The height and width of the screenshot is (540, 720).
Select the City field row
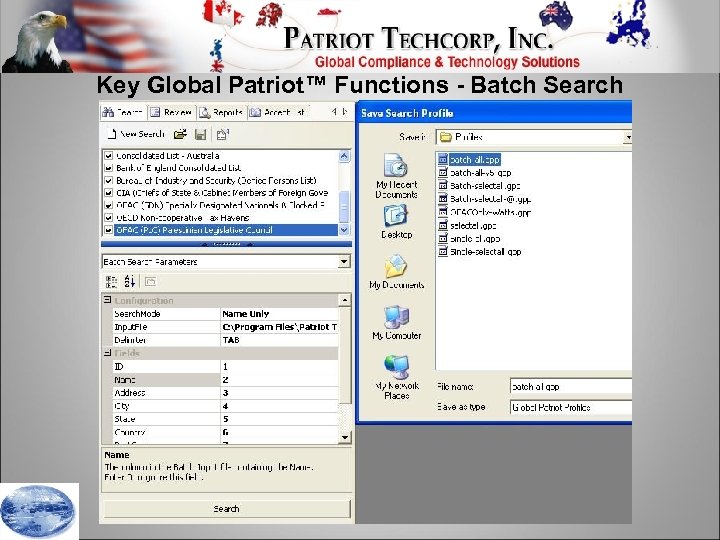(x=225, y=406)
